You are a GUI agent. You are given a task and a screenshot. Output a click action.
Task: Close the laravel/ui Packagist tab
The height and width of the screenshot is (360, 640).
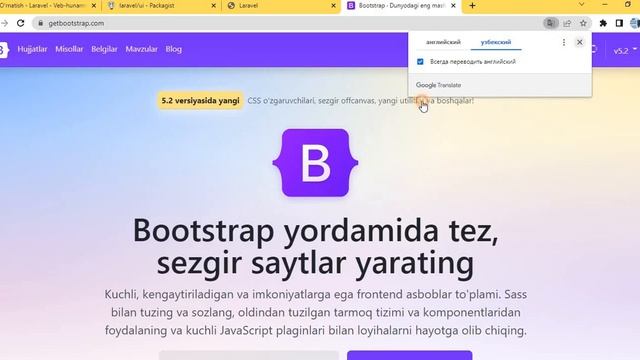[x=213, y=6]
